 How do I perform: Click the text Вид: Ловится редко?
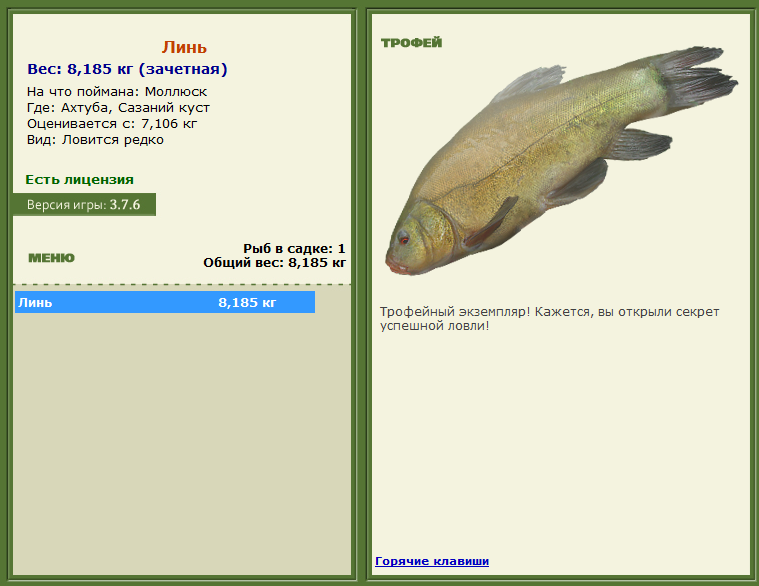coord(95,140)
